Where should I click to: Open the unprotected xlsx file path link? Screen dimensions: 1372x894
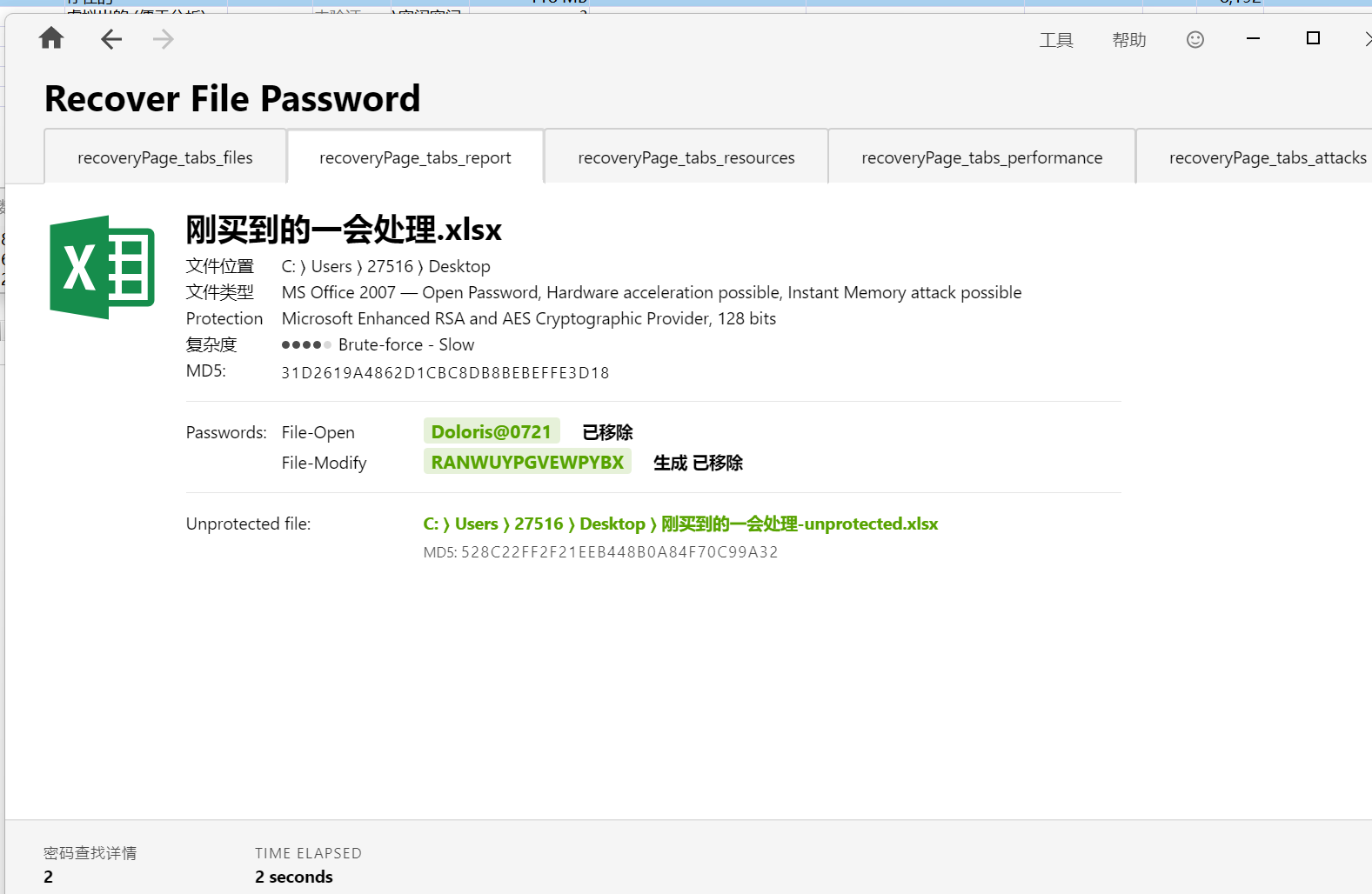point(680,524)
